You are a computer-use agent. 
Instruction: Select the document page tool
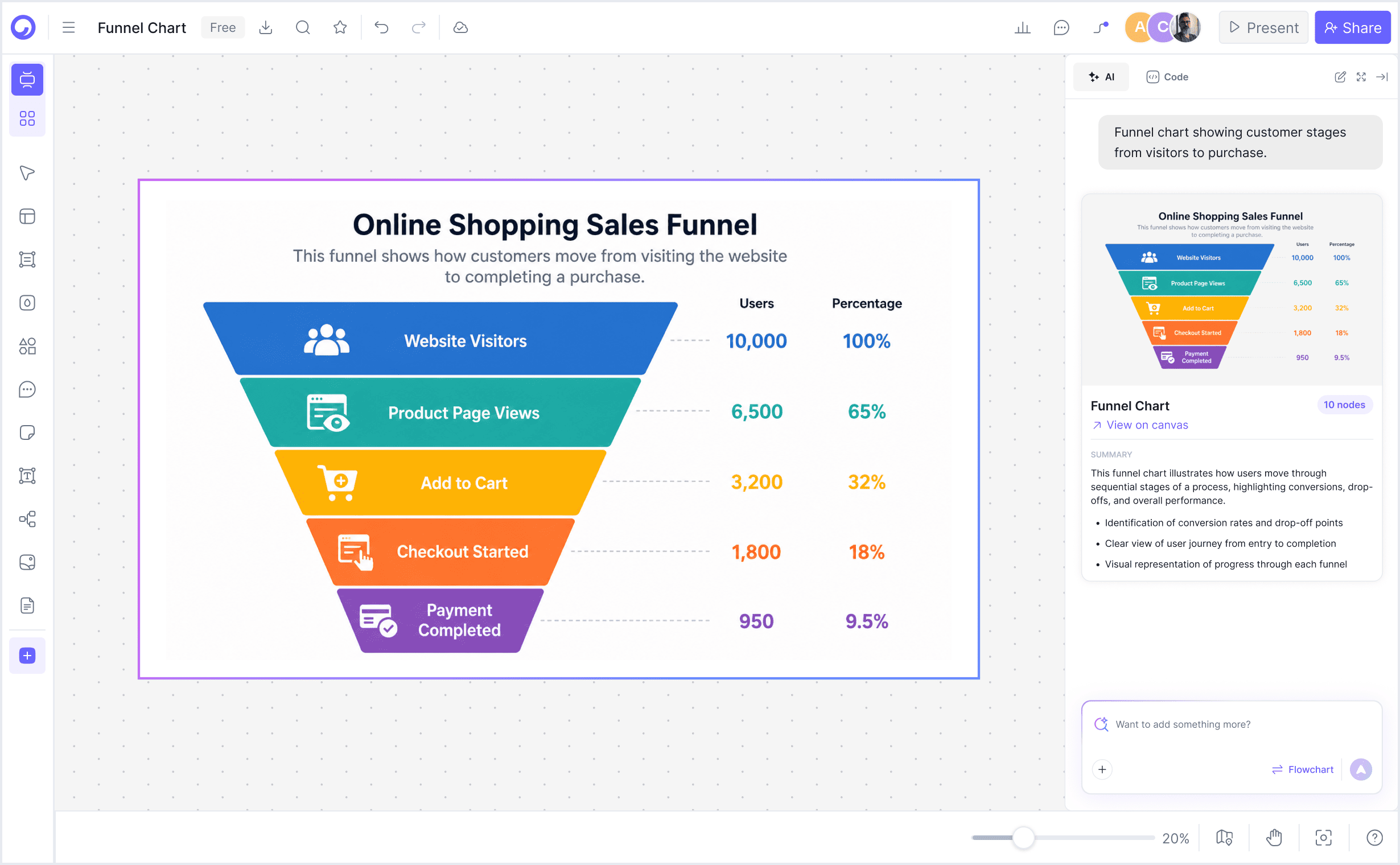tap(27, 605)
